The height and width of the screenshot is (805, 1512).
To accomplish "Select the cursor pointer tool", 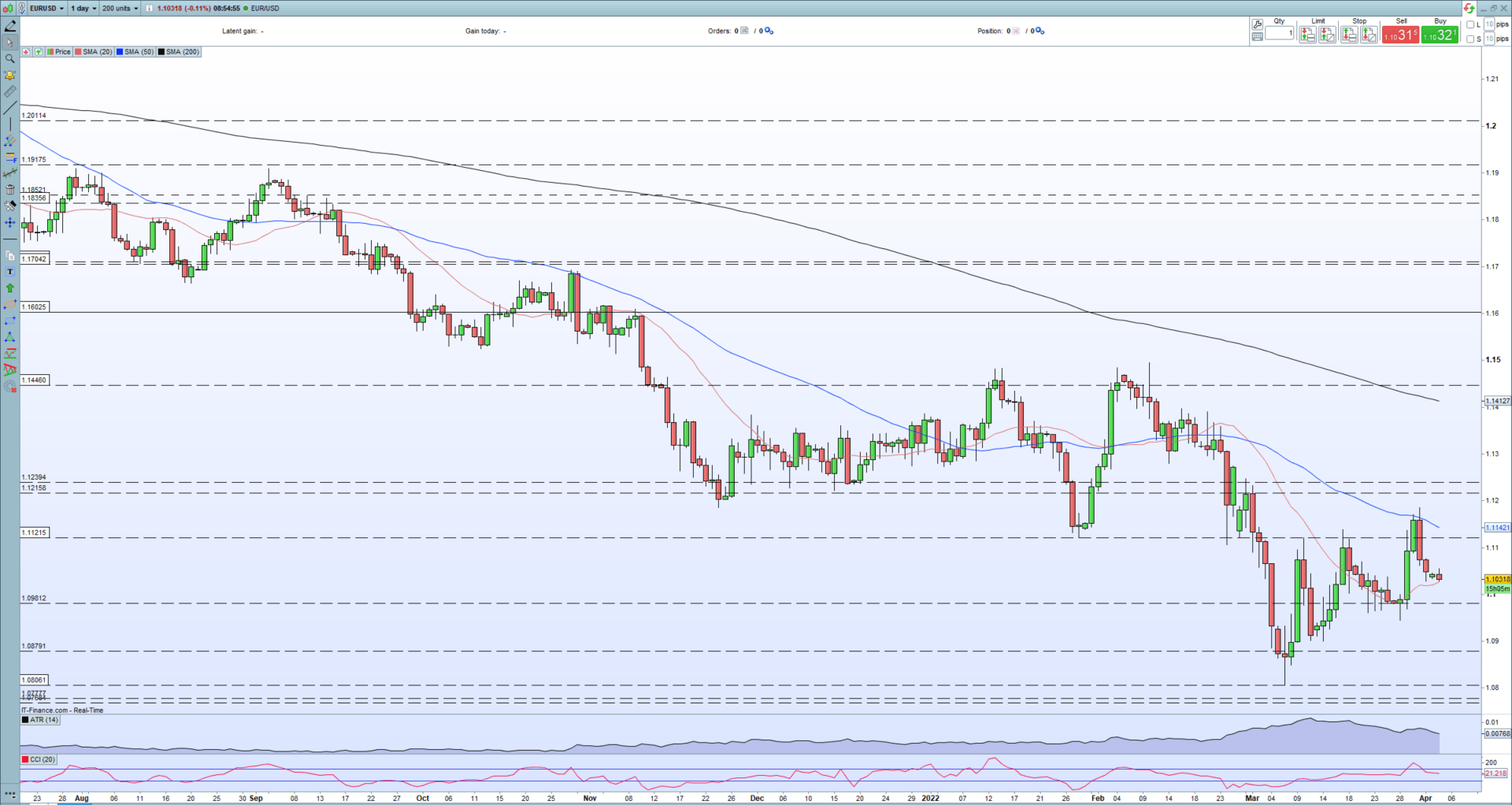I will 10,43.
